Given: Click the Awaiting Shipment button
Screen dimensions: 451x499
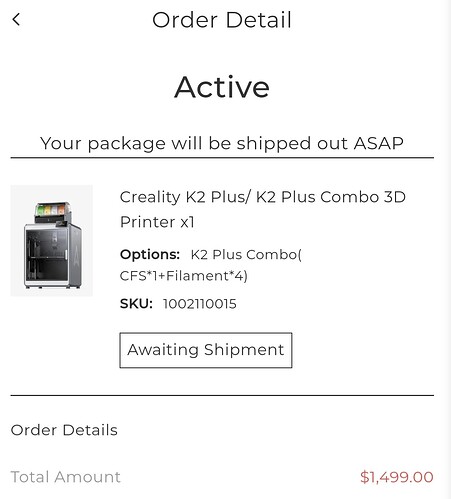Looking at the screenshot, I should (x=206, y=350).
